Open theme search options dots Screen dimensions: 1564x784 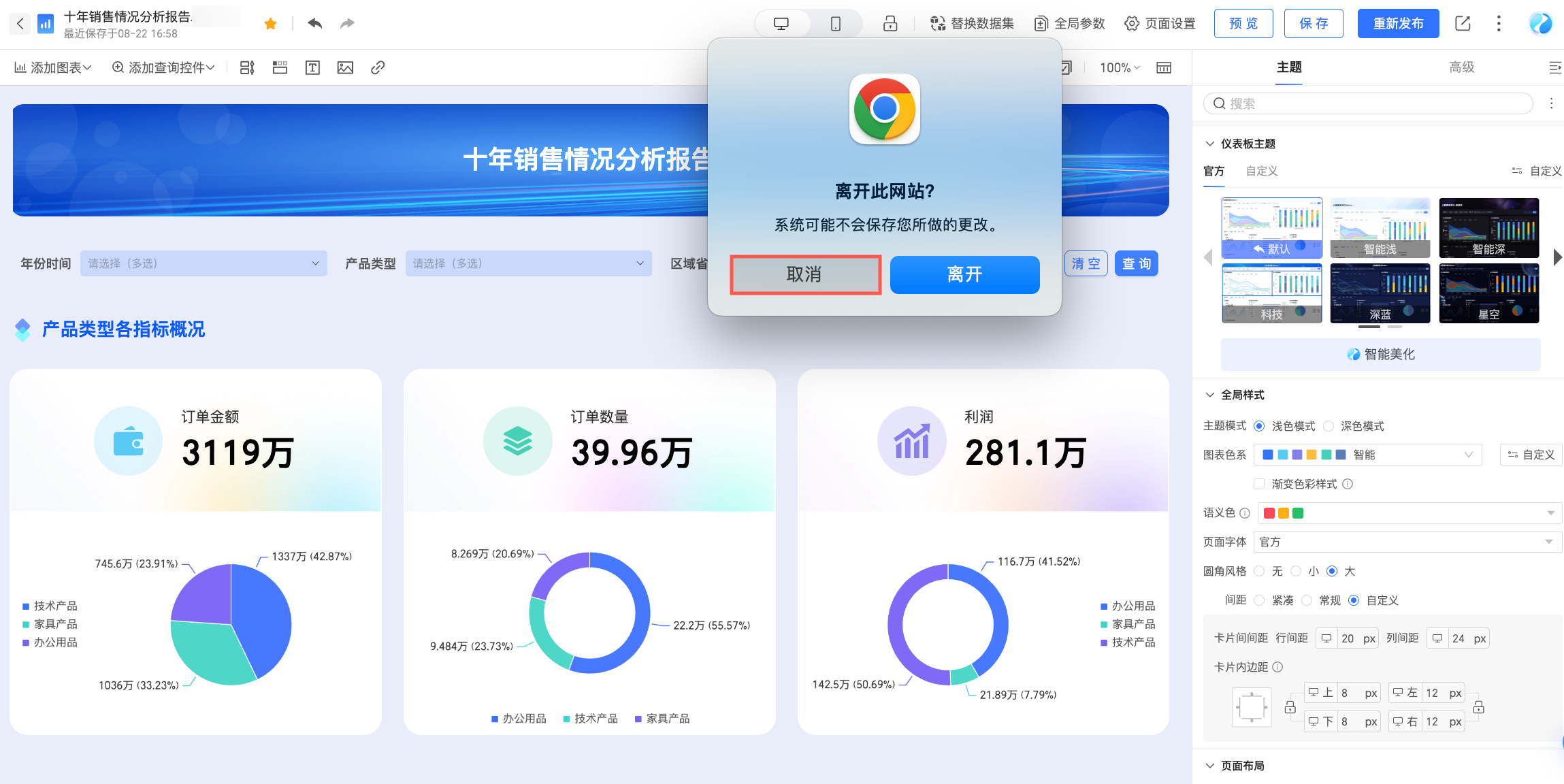pos(1552,103)
